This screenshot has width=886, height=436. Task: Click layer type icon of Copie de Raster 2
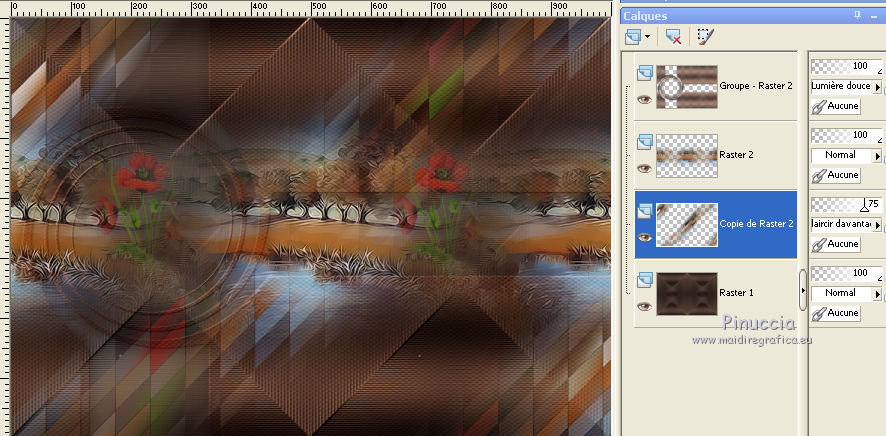click(645, 211)
